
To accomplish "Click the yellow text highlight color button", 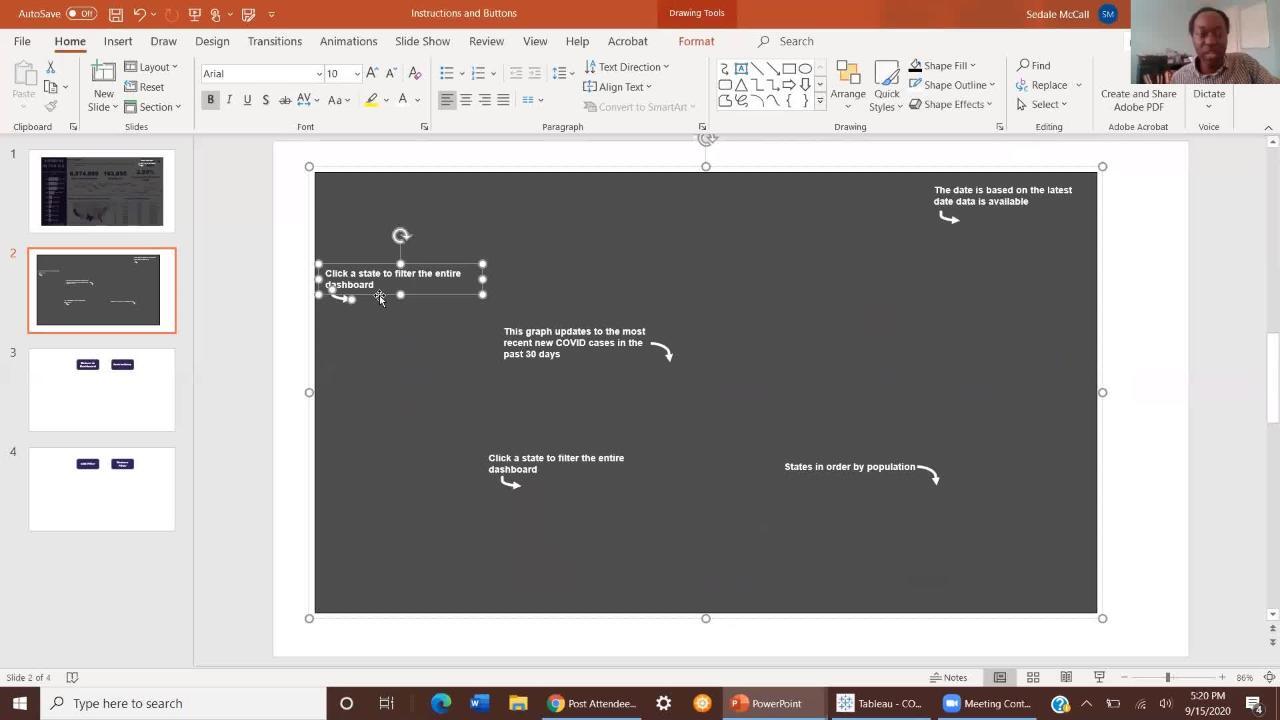I will (371, 100).
